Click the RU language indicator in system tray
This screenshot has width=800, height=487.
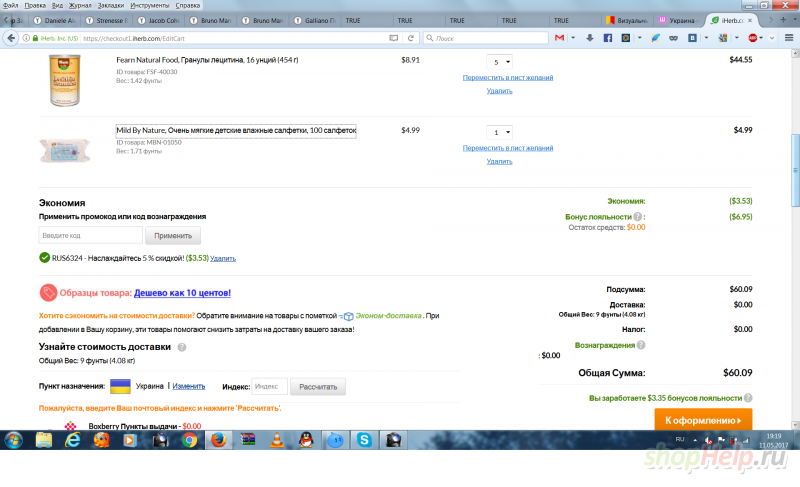[680, 439]
